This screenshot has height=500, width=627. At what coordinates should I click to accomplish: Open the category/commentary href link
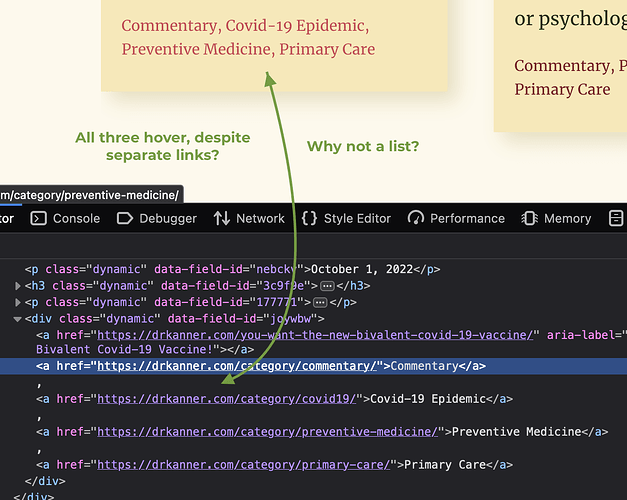(x=237, y=366)
